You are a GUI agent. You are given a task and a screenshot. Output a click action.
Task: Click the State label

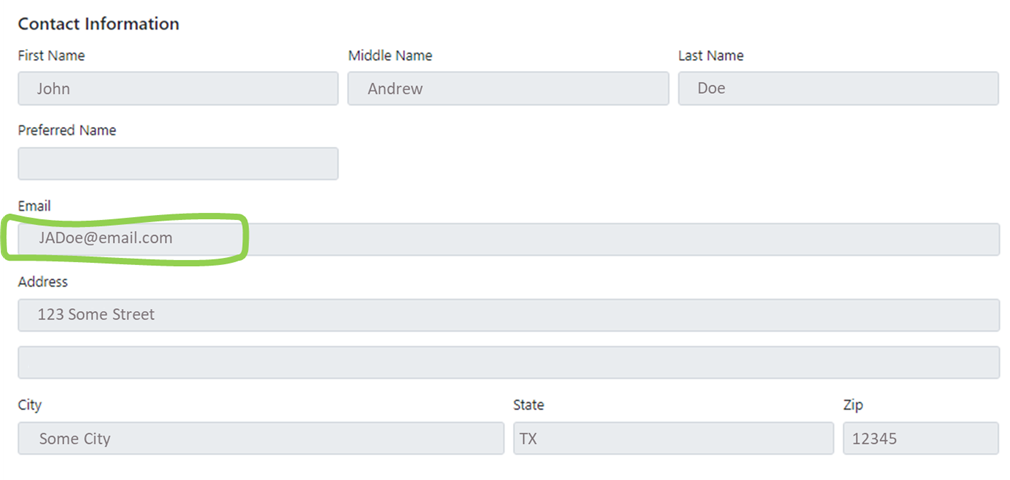coord(529,405)
